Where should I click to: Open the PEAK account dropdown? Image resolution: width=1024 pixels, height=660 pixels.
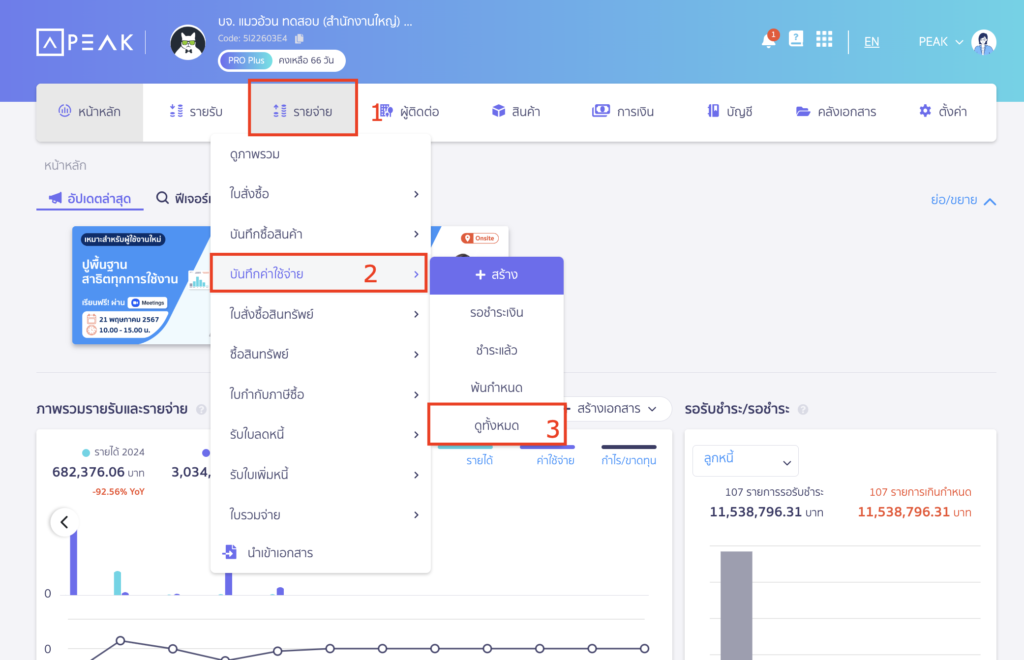tap(940, 42)
